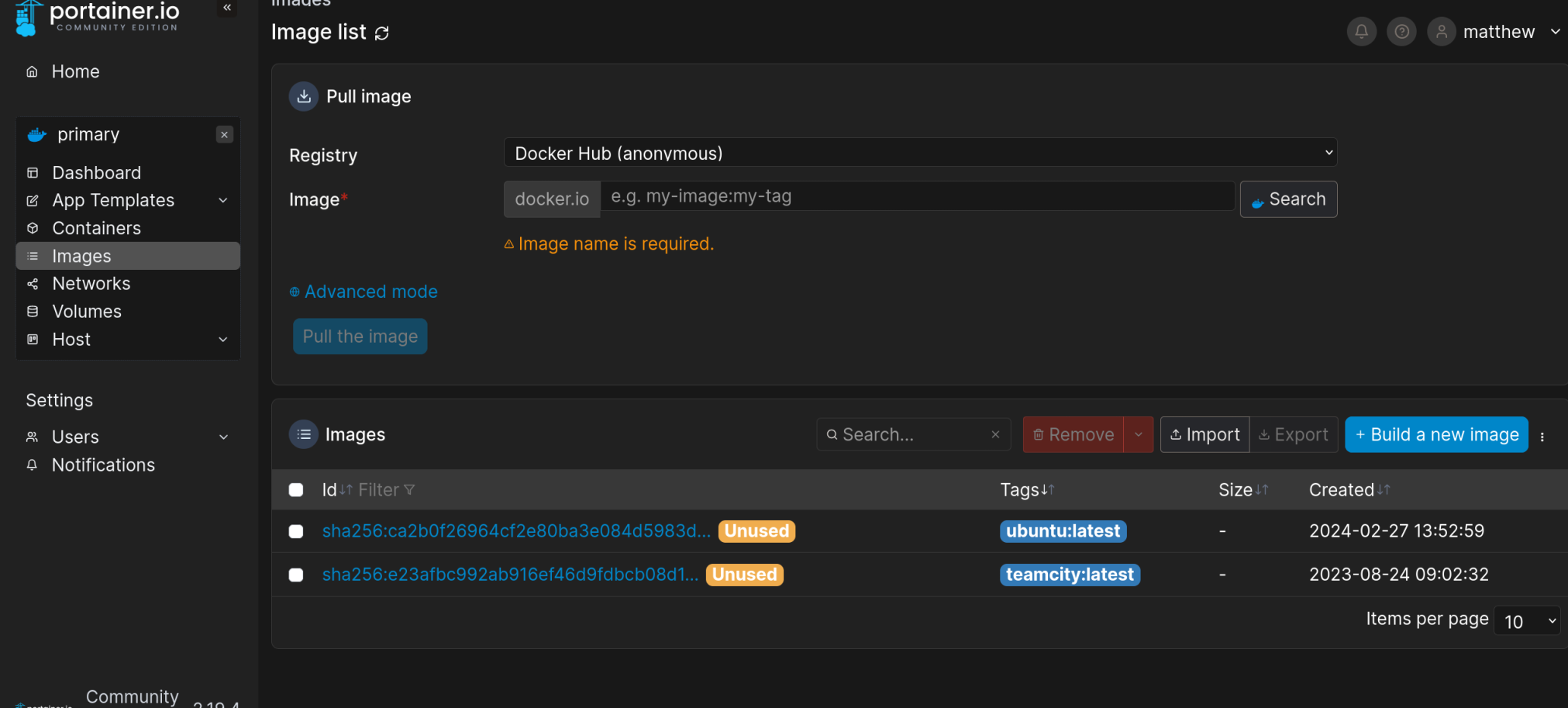The image size is (1568, 708).
Task: Select the ubuntu:latest image checkbox
Action: (x=296, y=531)
